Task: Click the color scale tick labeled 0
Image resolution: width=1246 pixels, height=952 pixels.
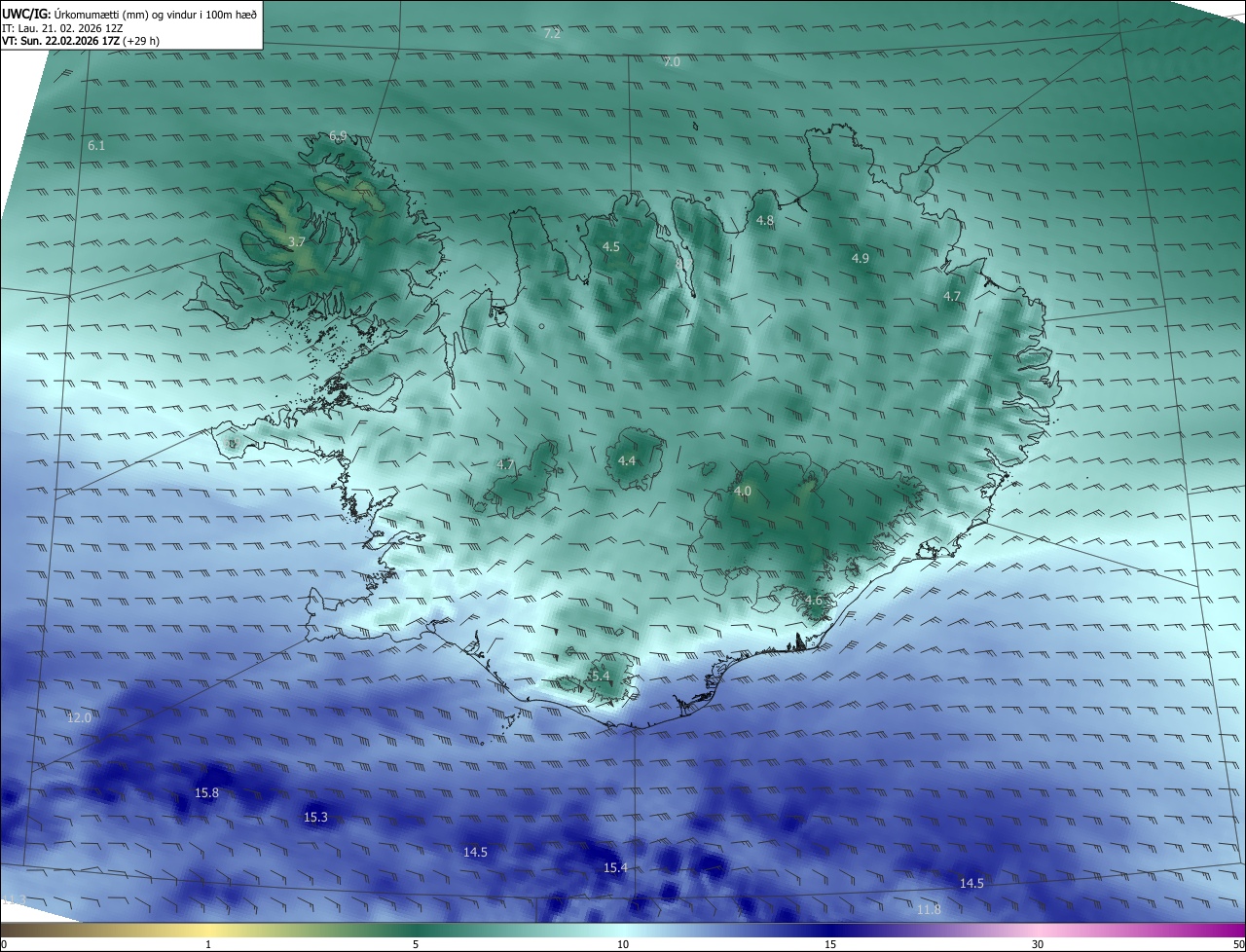Action: (3, 944)
